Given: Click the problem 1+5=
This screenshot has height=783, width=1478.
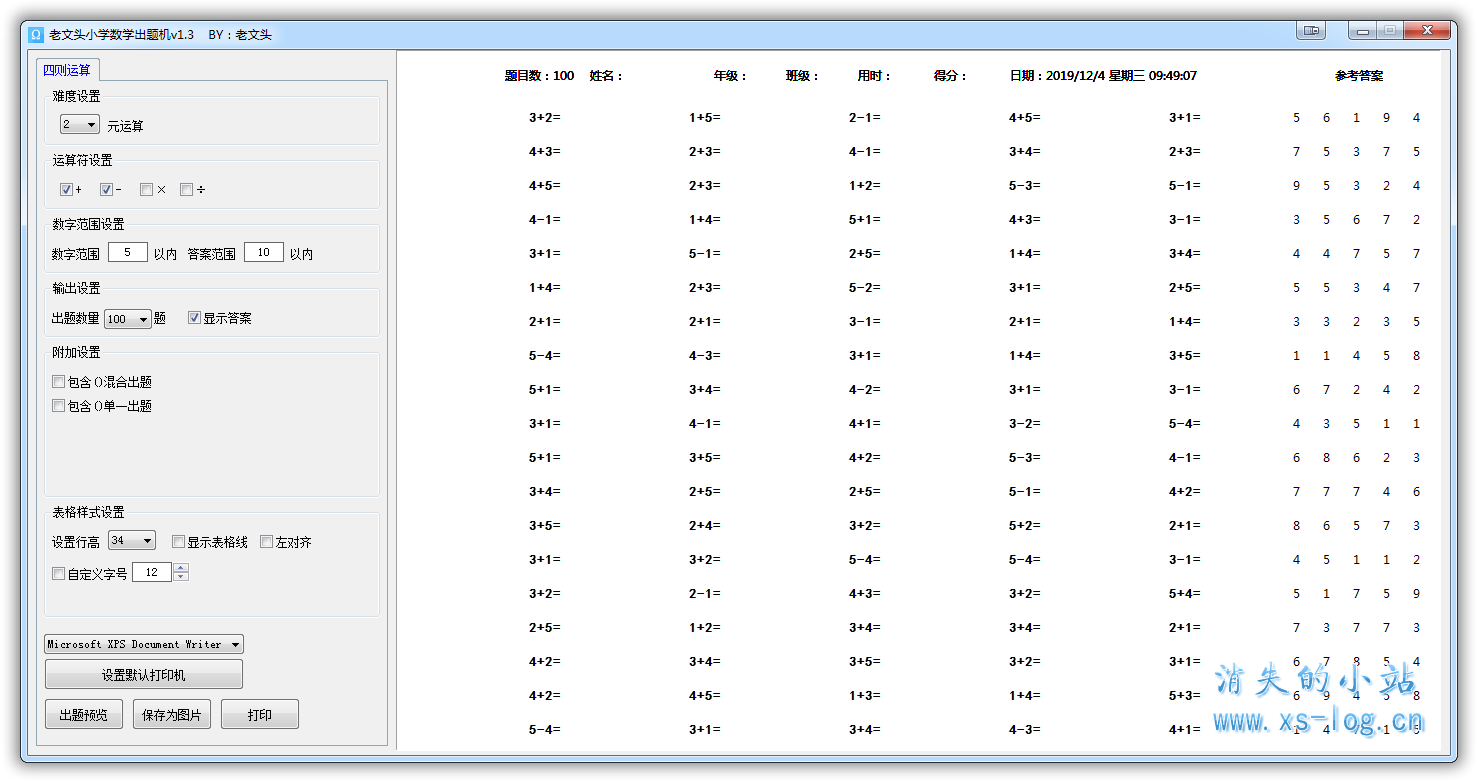Looking at the screenshot, I should pyautogui.click(x=705, y=118).
